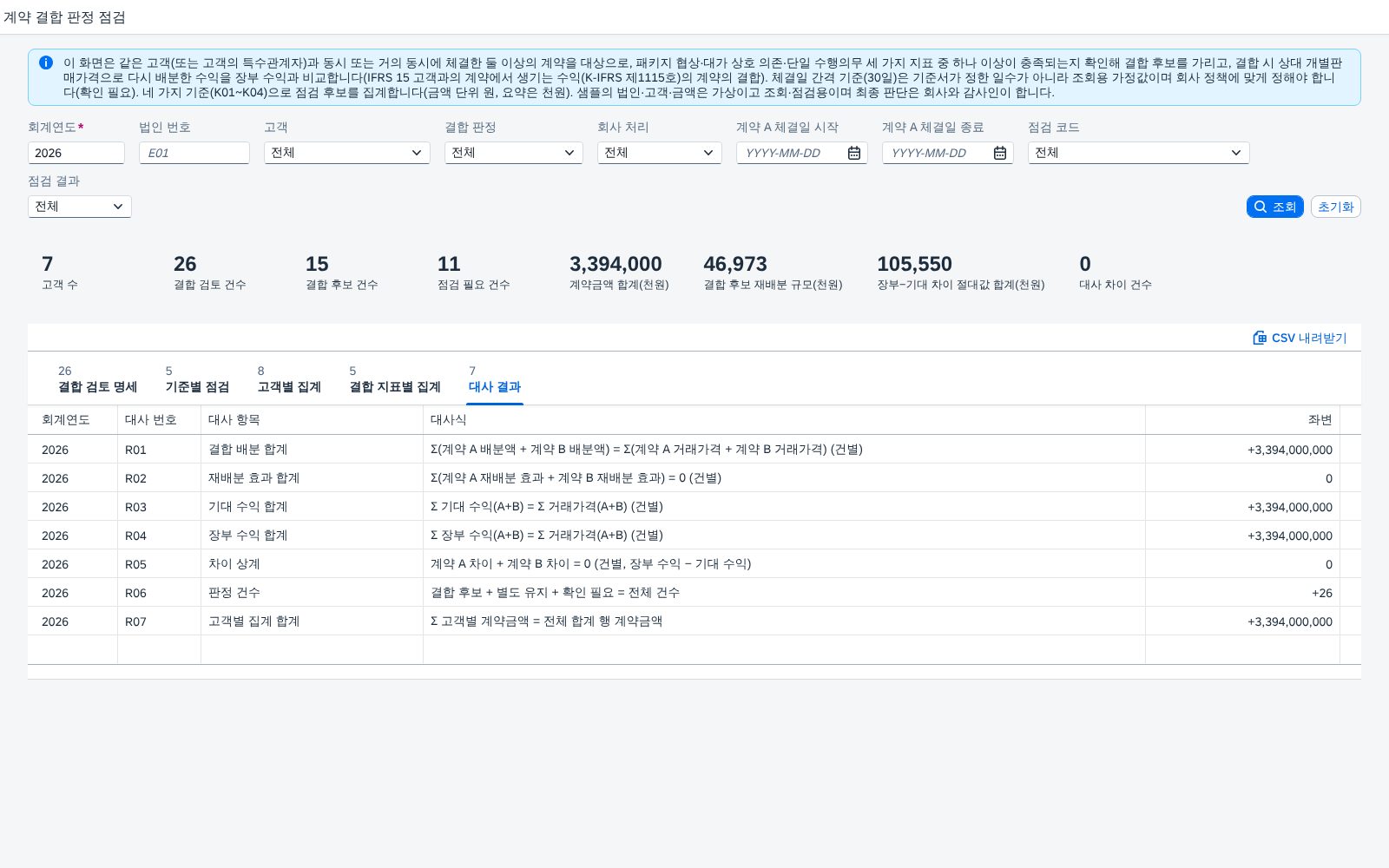Click the R07 대사식 formula text
Image resolution: width=1389 pixels, height=868 pixels.
[546, 621]
